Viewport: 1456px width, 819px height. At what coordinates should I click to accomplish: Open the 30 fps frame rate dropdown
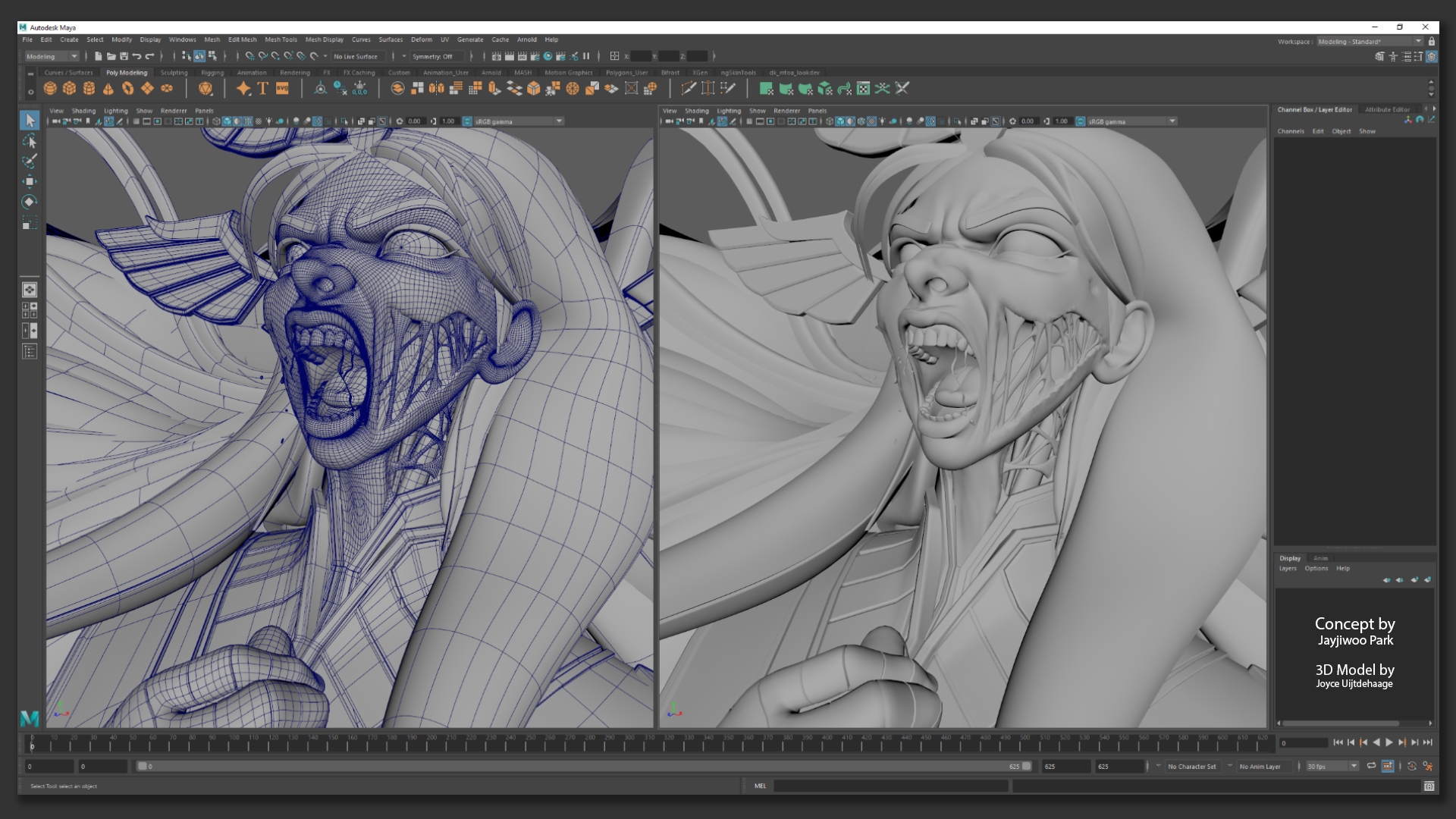(x=1332, y=767)
